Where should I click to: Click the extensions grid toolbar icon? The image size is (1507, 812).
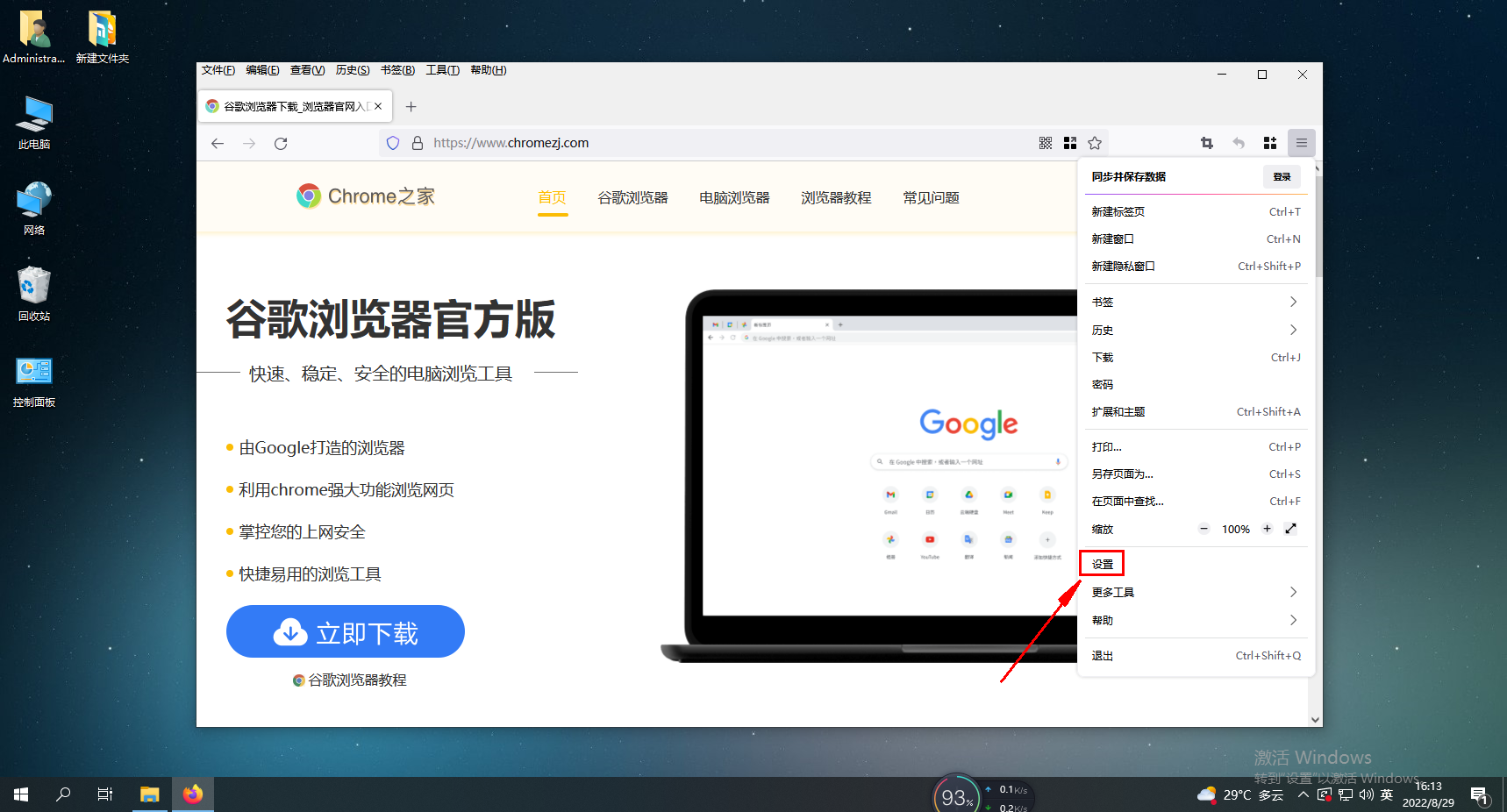click(x=1270, y=143)
